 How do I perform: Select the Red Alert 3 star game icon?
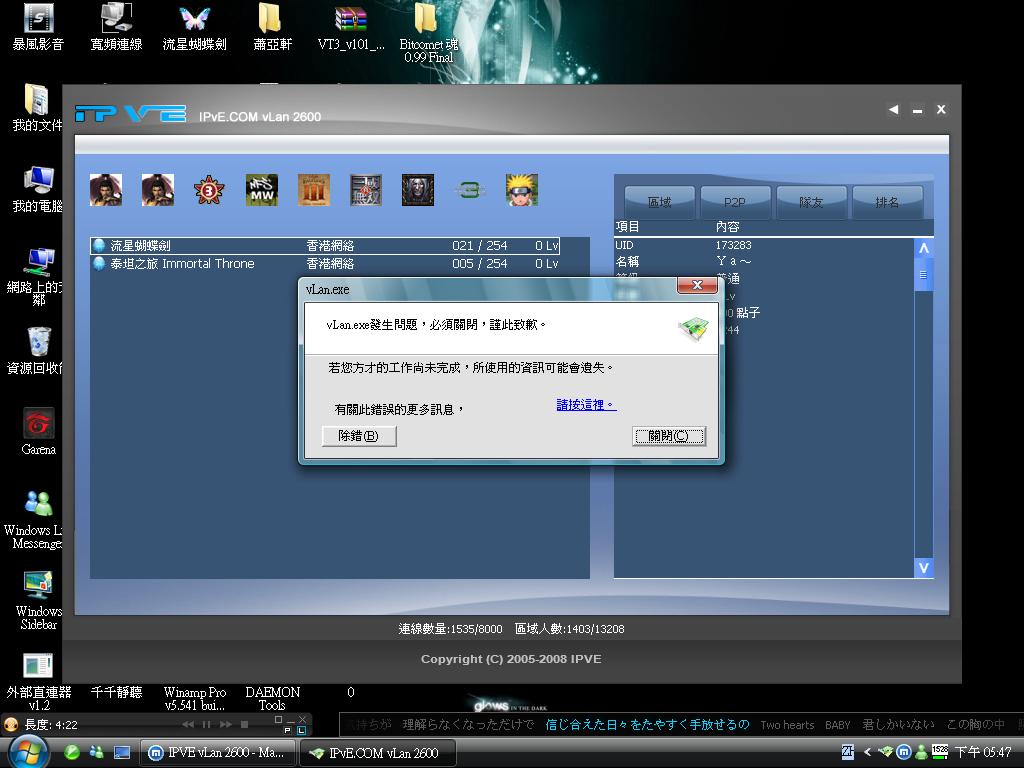(209, 190)
